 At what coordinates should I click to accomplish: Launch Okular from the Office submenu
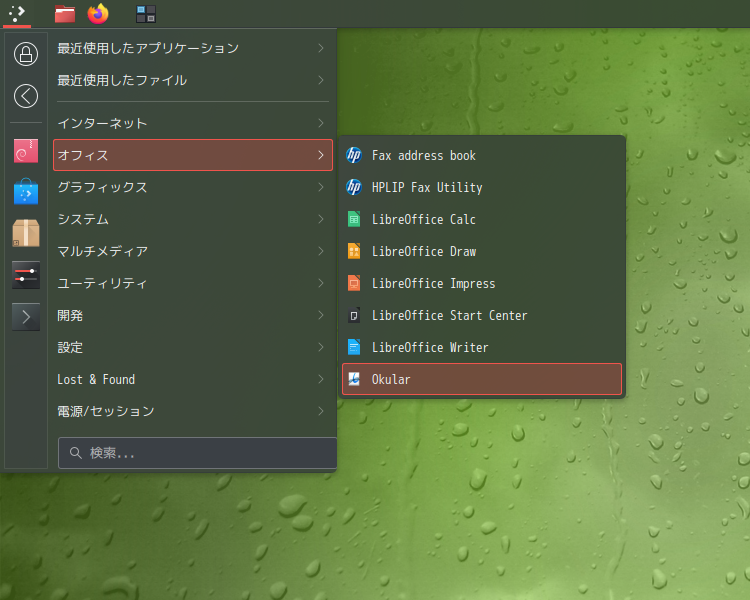click(x=482, y=379)
